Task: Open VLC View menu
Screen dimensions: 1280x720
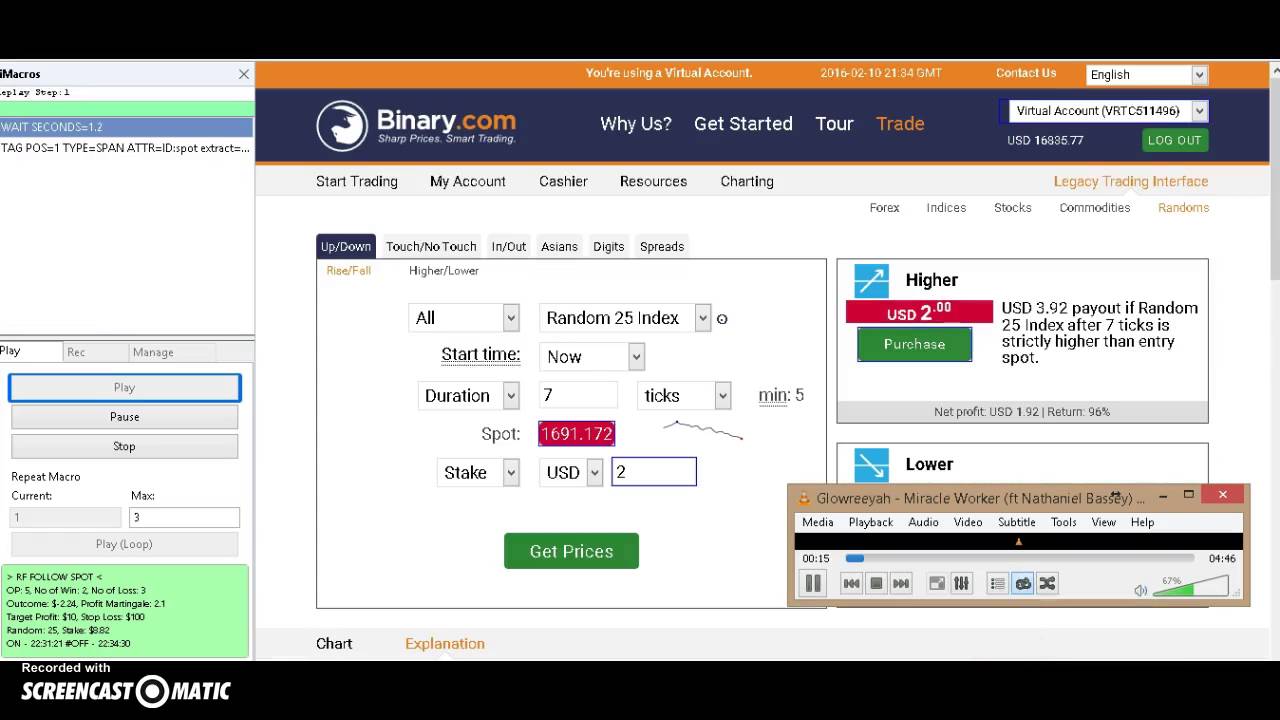Action: 1103,522
